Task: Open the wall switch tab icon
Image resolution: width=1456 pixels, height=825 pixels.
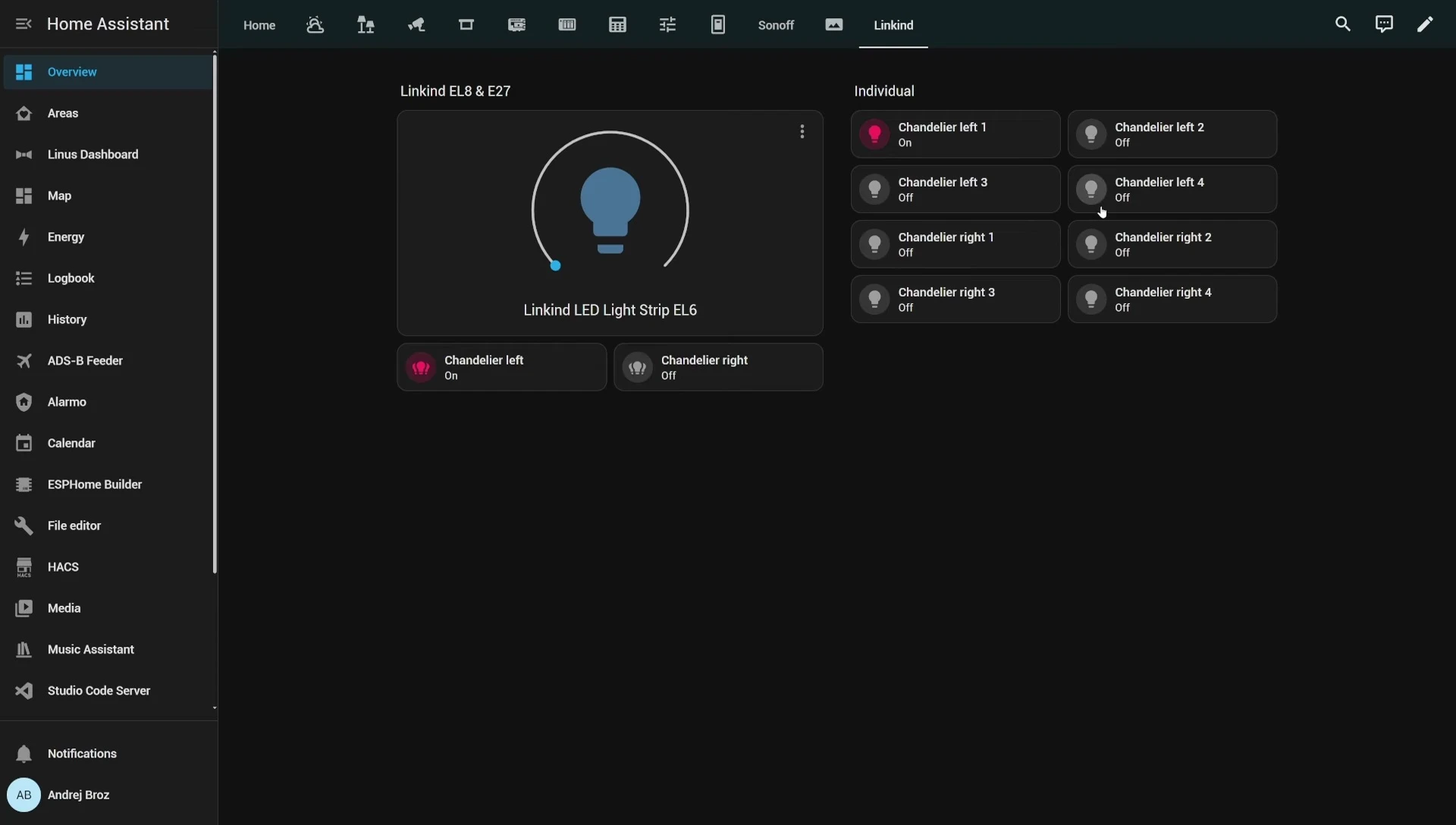Action: coord(718,25)
